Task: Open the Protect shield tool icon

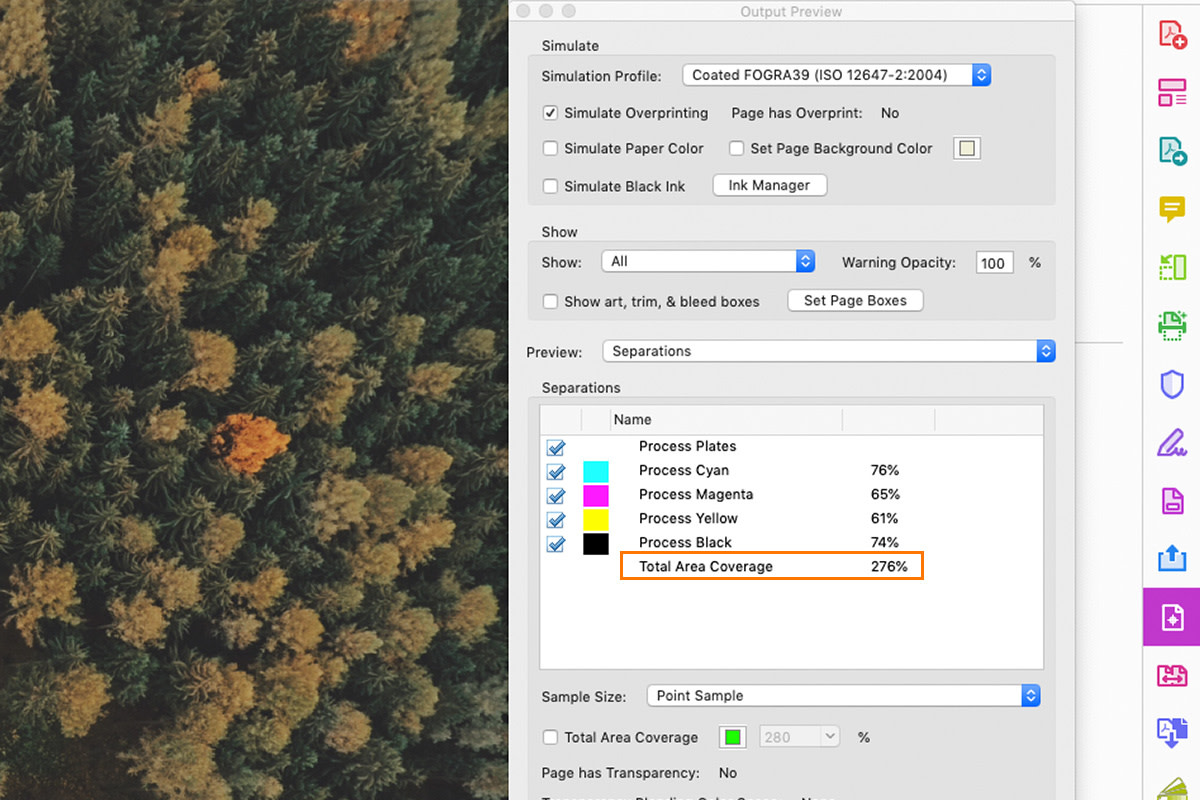Action: click(x=1171, y=384)
